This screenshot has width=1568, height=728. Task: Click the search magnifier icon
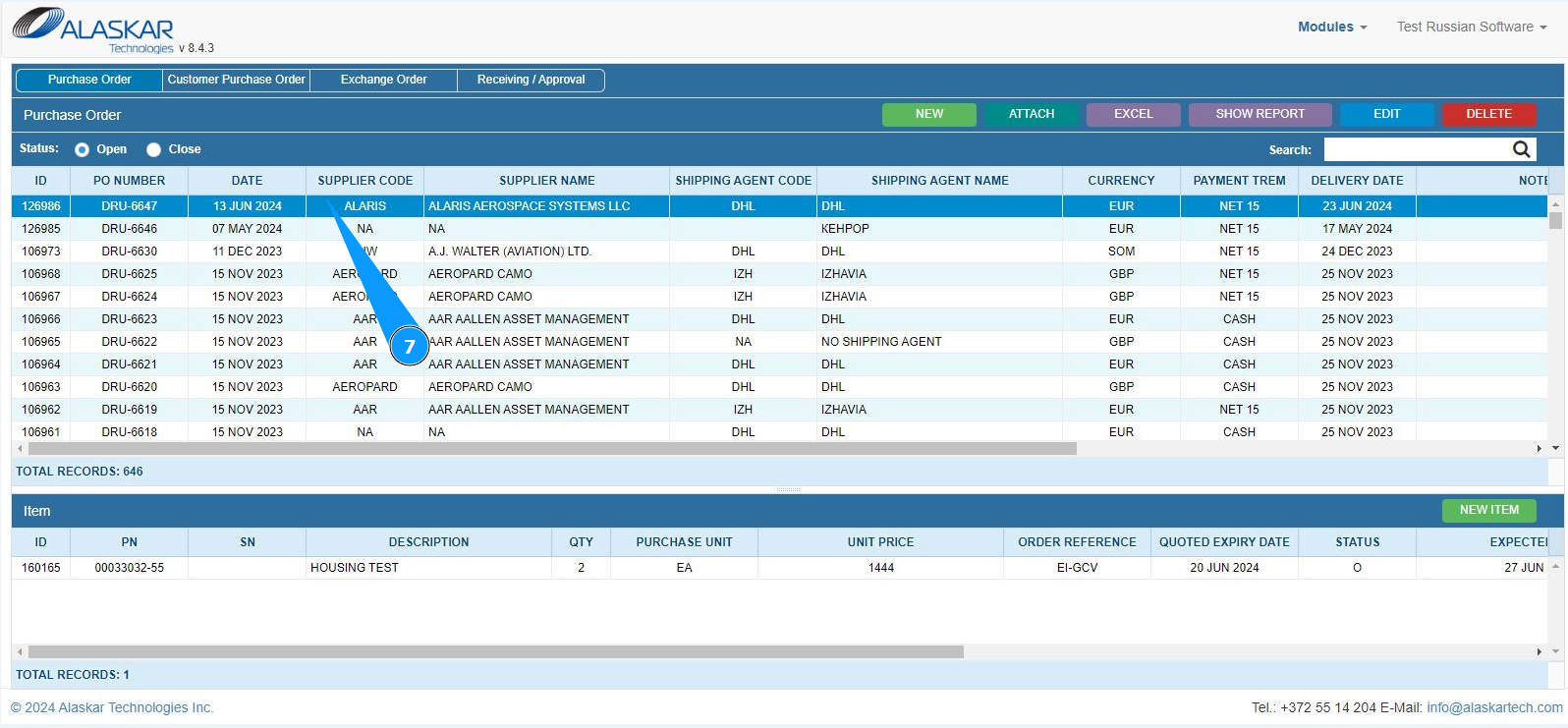pos(1521,149)
